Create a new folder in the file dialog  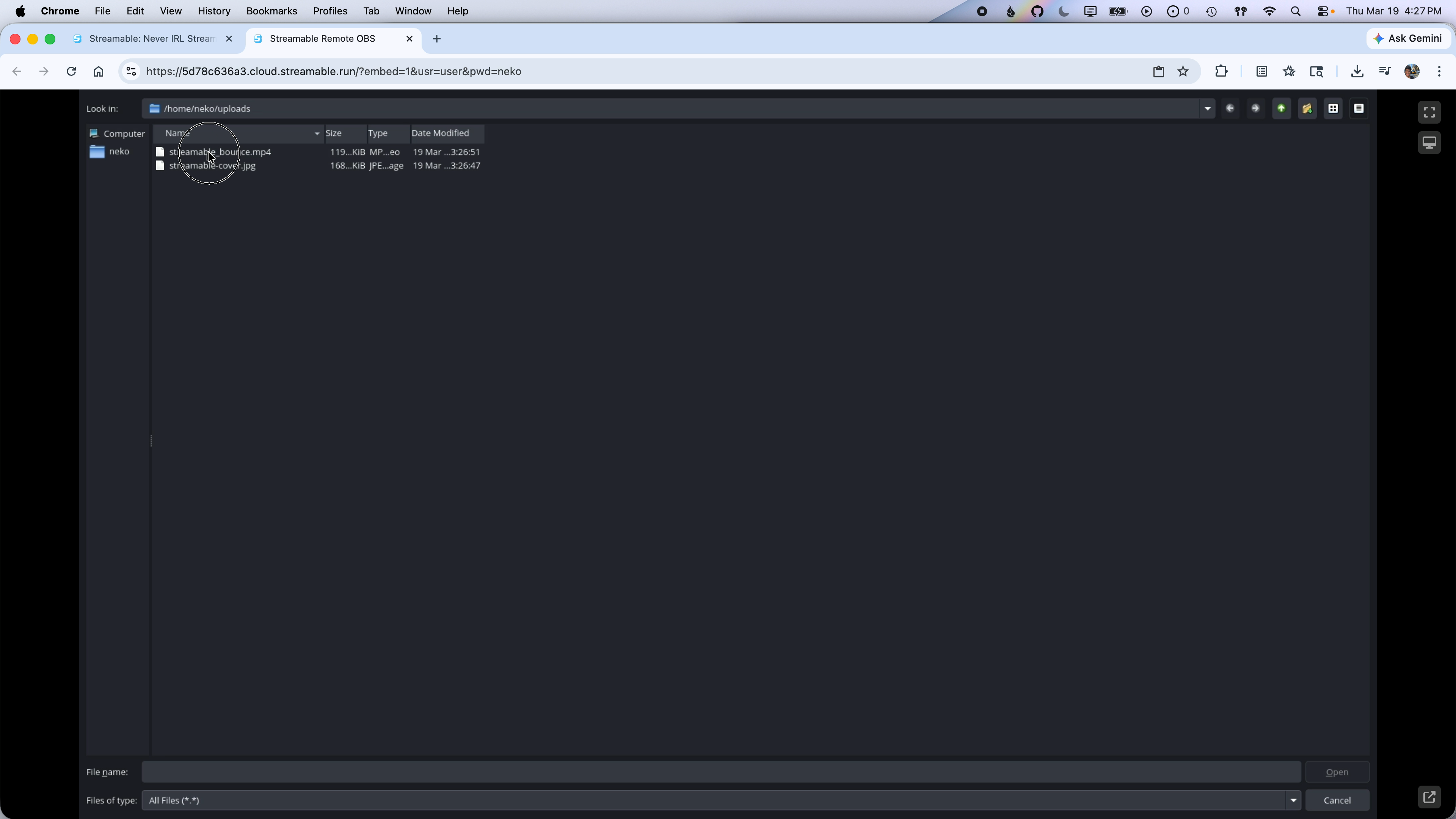click(x=1307, y=108)
